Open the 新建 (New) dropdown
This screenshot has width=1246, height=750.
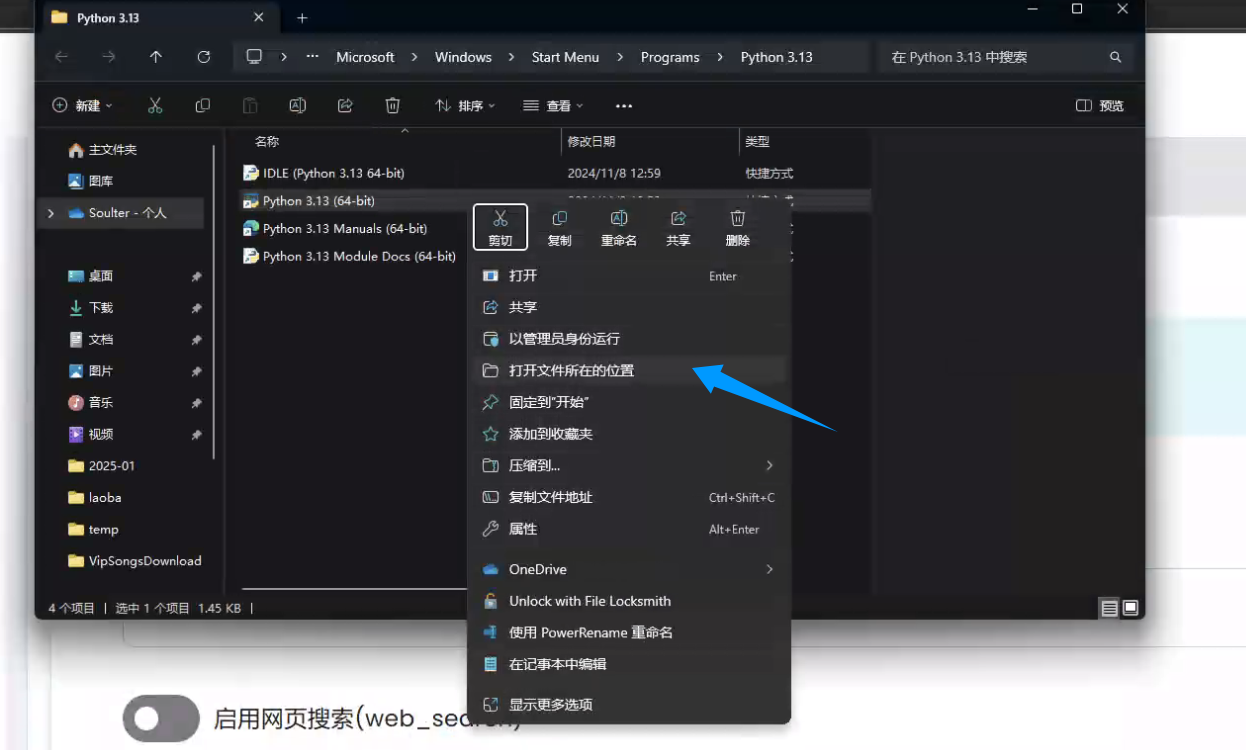[x=82, y=105]
